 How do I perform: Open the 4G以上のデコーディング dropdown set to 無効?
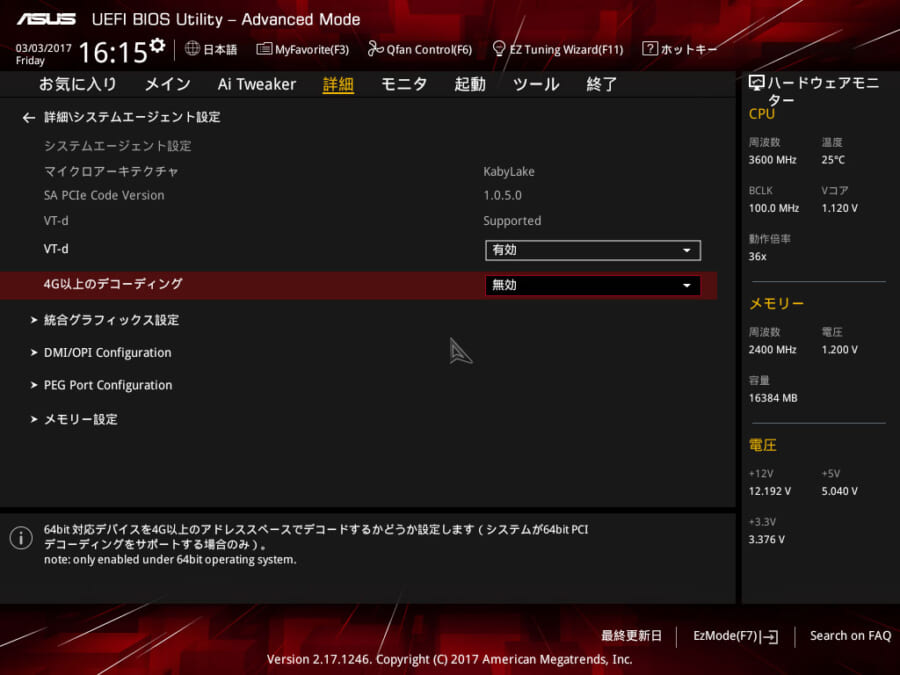coord(593,285)
